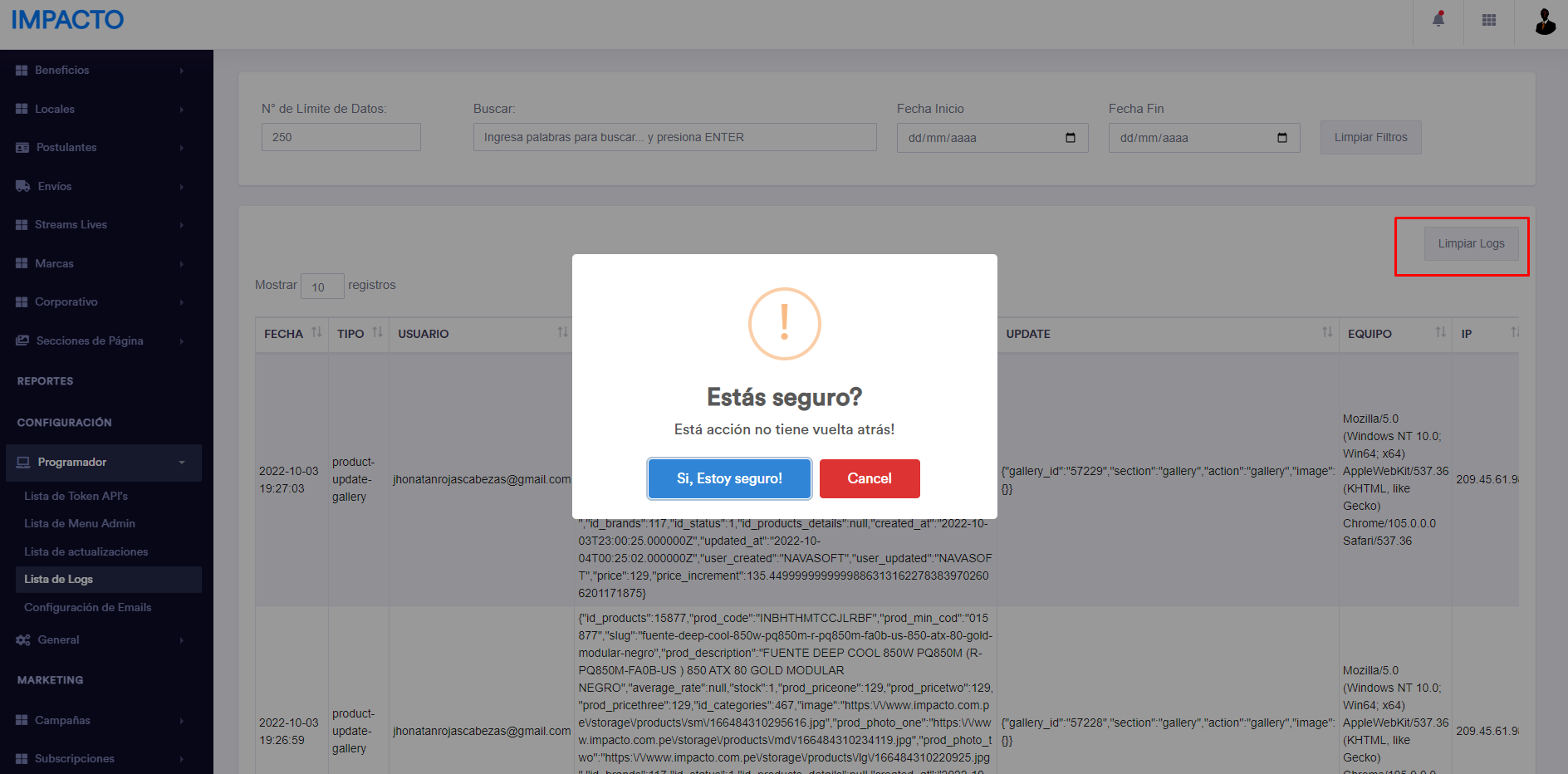This screenshot has width=1568, height=774.
Task: Click the Envíos truck icon
Action: [22, 186]
